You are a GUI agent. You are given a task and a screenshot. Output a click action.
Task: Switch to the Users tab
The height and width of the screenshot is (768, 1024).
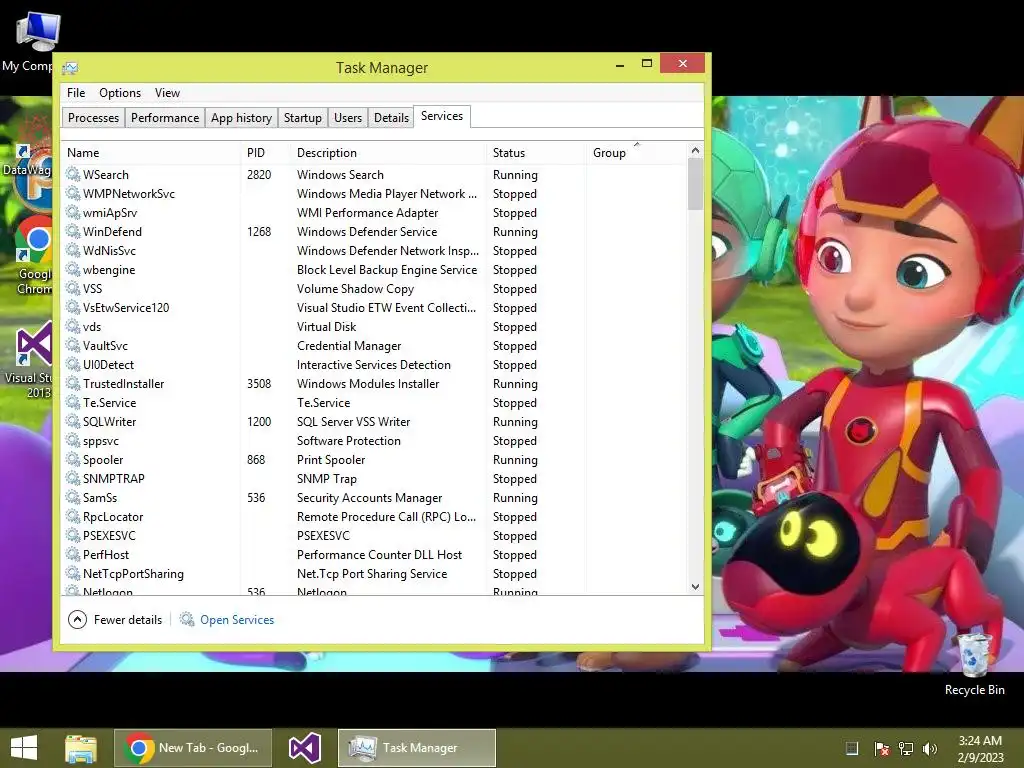pyautogui.click(x=347, y=118)
